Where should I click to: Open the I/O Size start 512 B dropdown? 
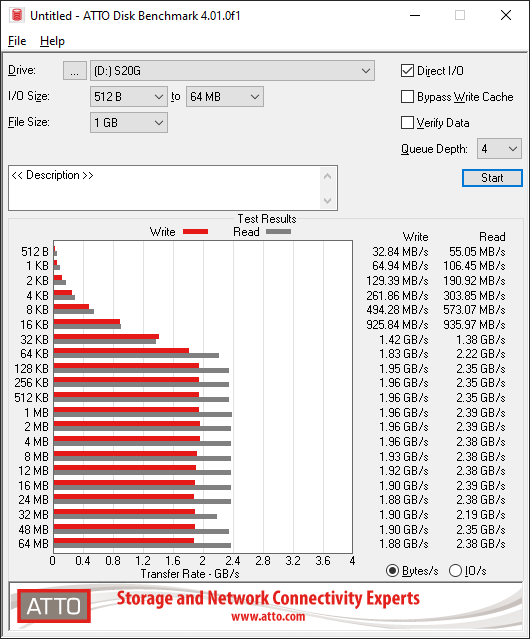click(129, 97)
